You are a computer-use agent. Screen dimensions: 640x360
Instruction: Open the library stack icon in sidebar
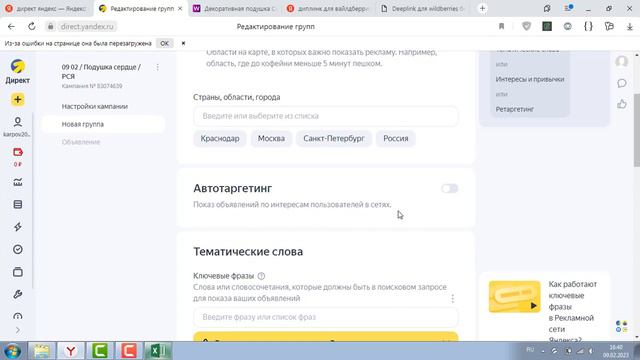click(x=18, y=272)
